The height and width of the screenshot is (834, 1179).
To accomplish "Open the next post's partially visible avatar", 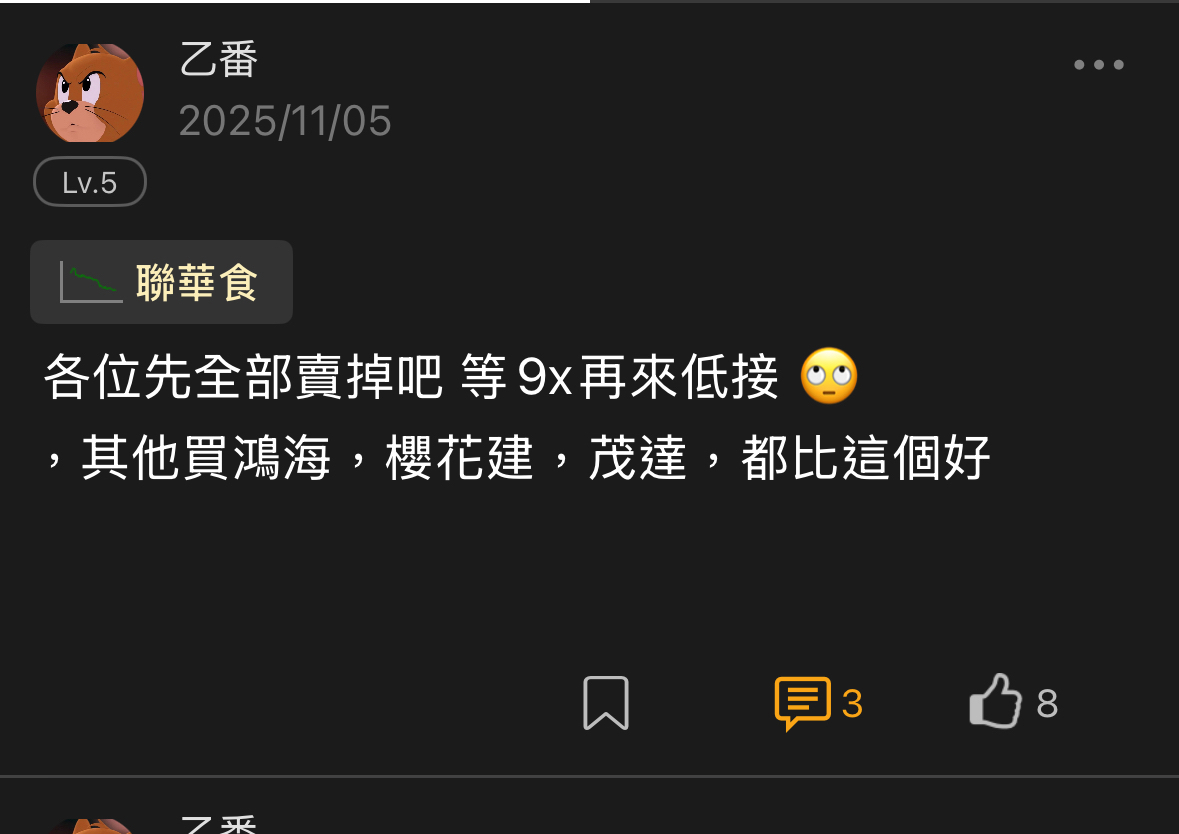I will (89, 826).
